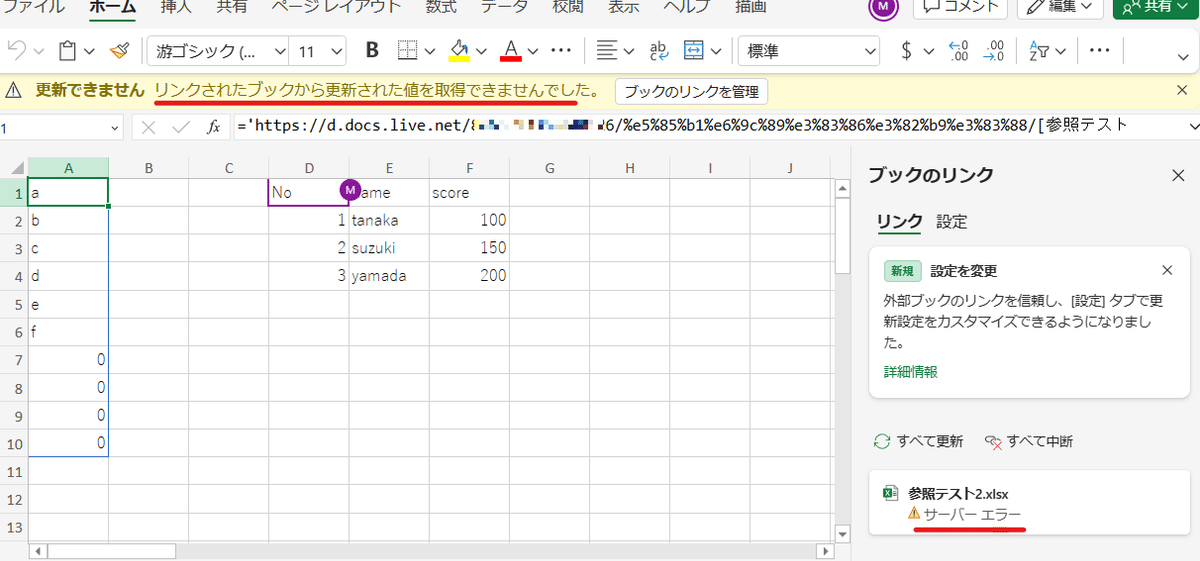The width and height of the screenshot is (1200, 561).
Task: Toggle Bold formatting
Action: (373, 50)
